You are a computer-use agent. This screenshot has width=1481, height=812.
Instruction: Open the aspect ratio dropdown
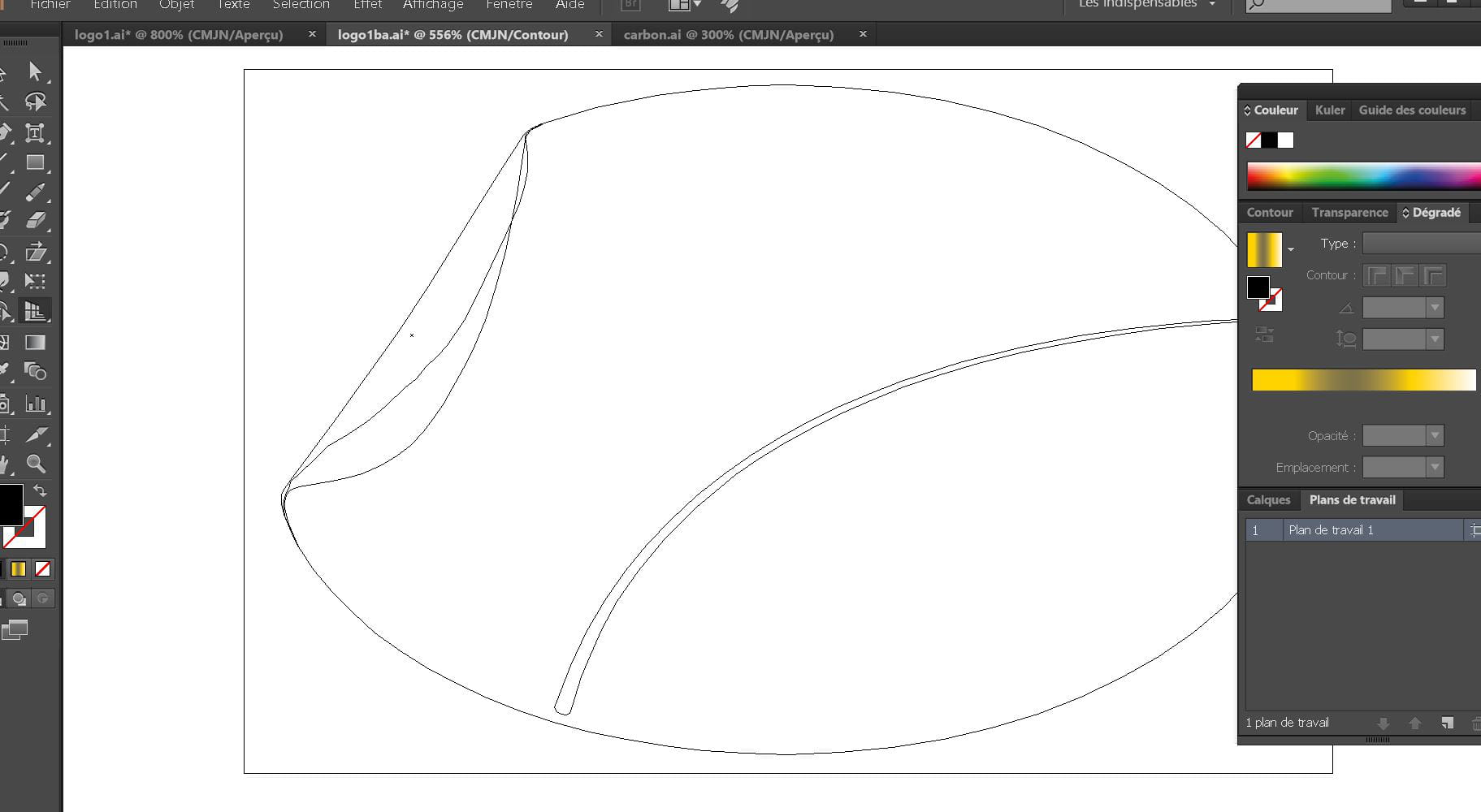pos(1435,339)
